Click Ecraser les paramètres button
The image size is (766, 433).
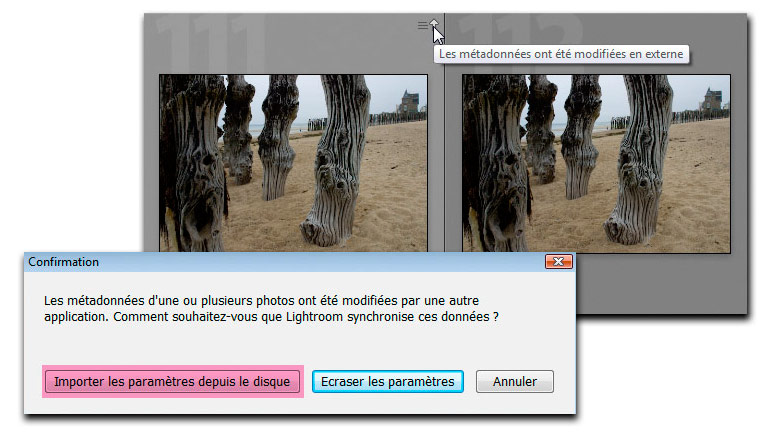(x=388, y=382)
